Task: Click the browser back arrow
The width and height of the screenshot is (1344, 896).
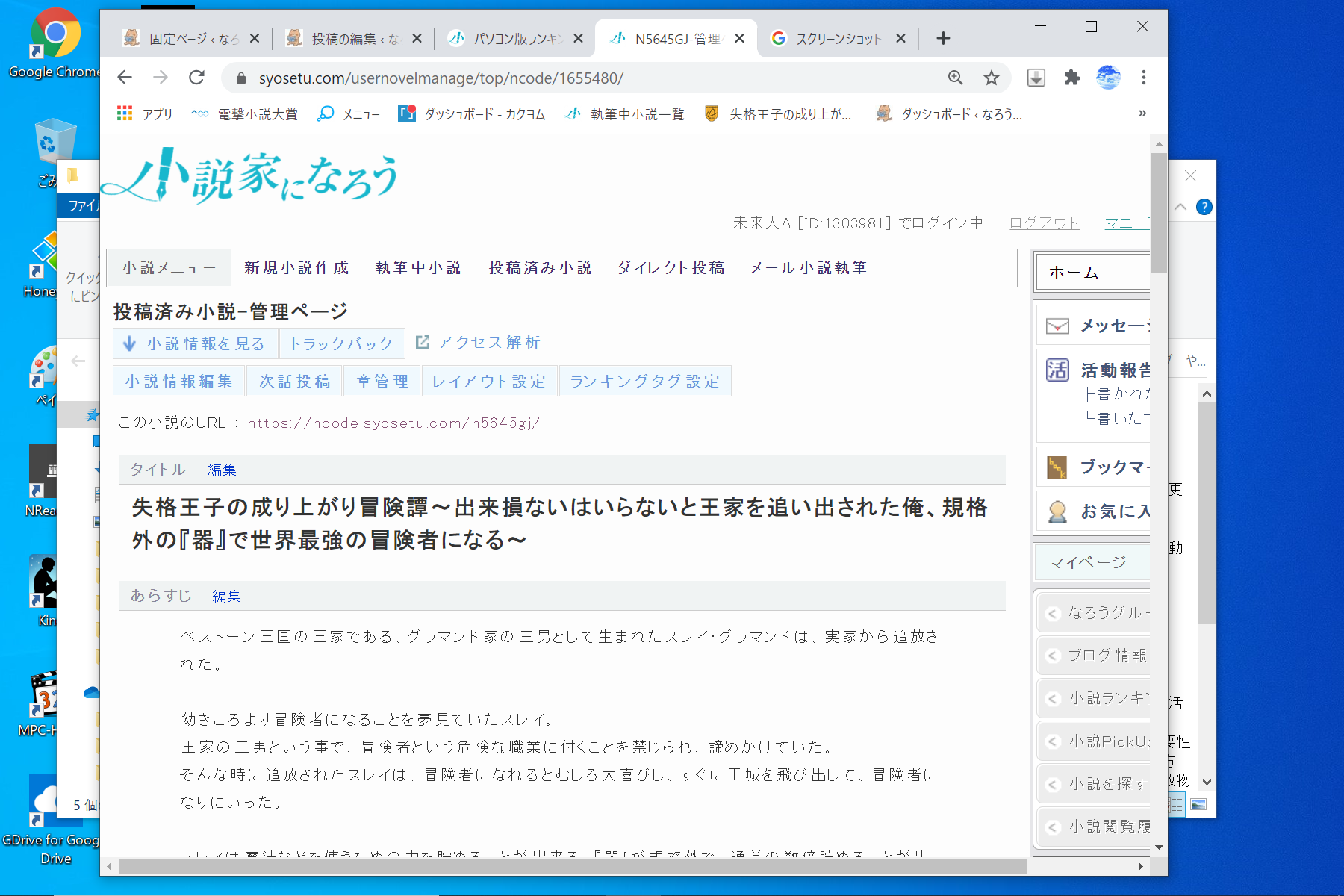Action: pos(125,78)
